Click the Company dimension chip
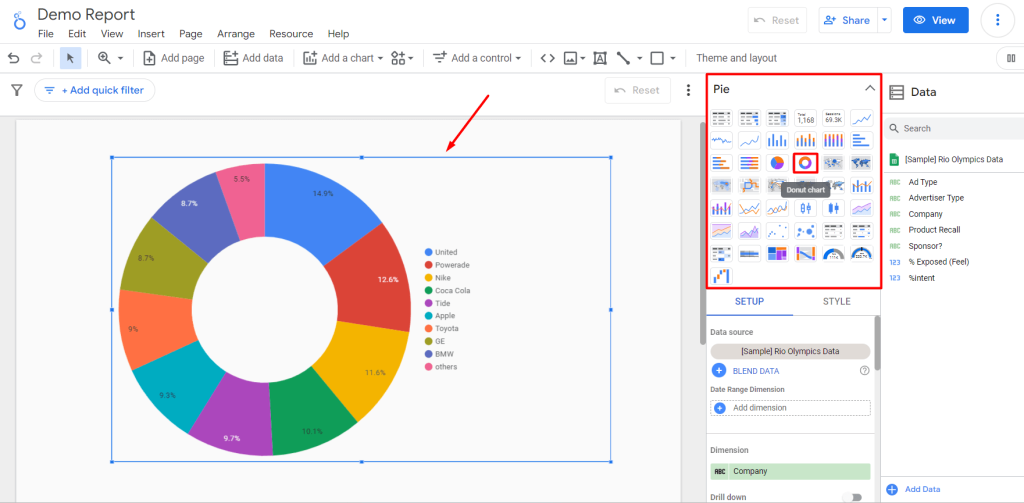The height and width of the screenshot is (503, 1024). 790,471
